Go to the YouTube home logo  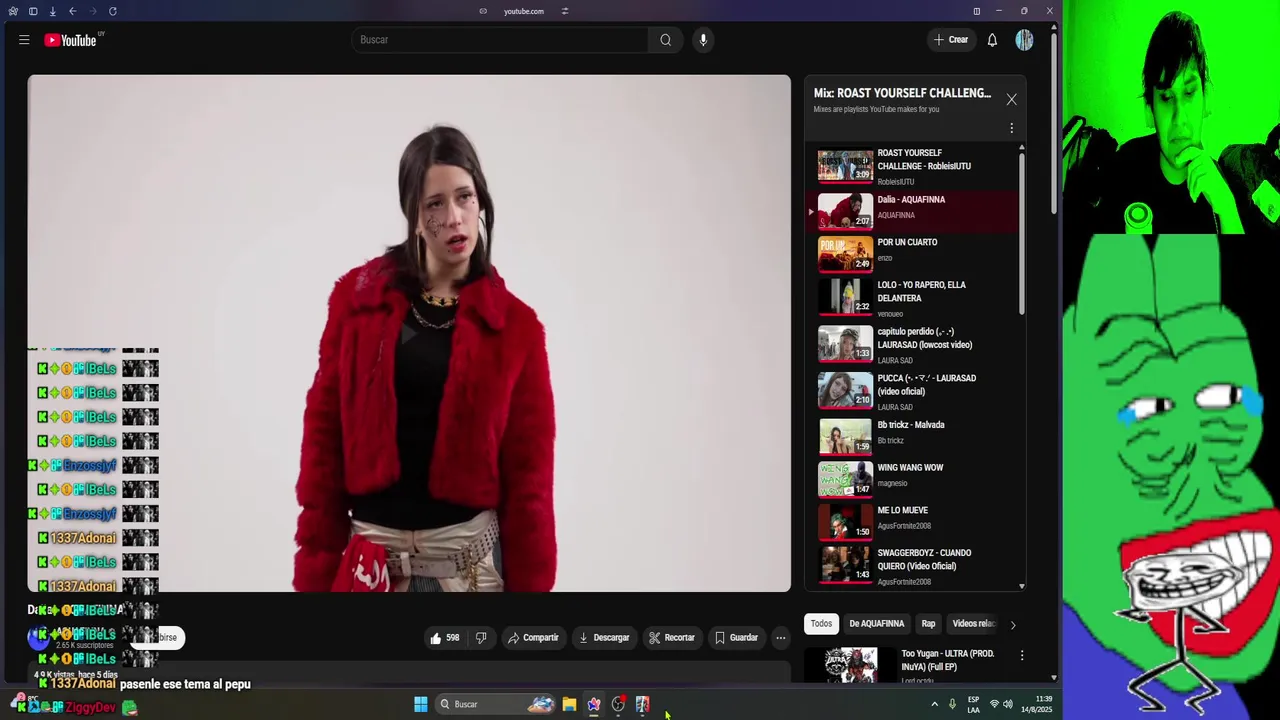point(70,40)
